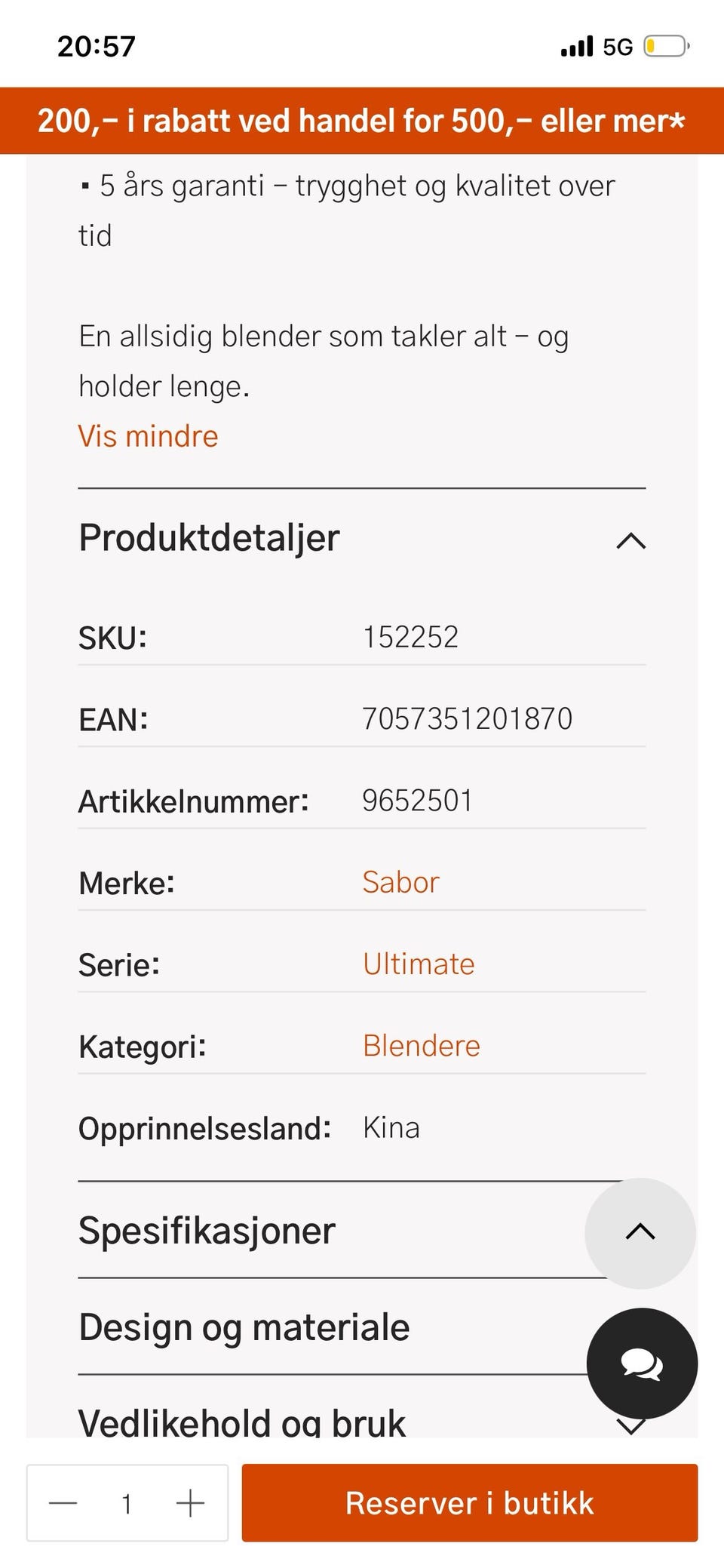Open the Ultimate series link
The height and width of the screenshot is (1568, 724).
(419, 964)
